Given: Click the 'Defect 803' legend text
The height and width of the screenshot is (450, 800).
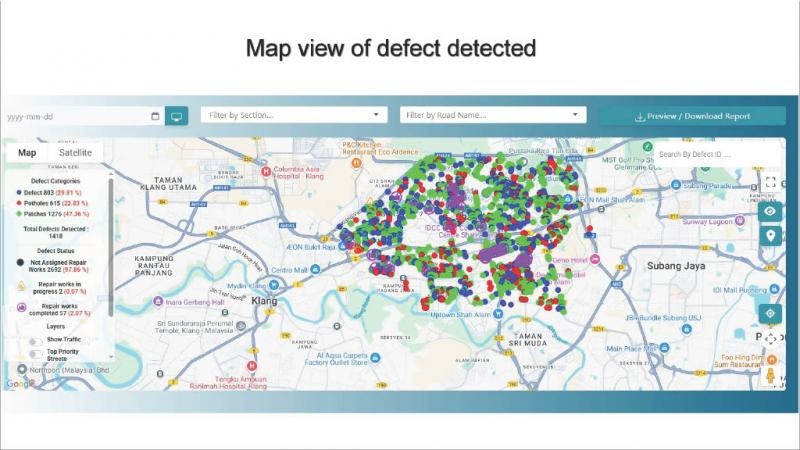Looking at the screenshot, I should pos(39,193).
